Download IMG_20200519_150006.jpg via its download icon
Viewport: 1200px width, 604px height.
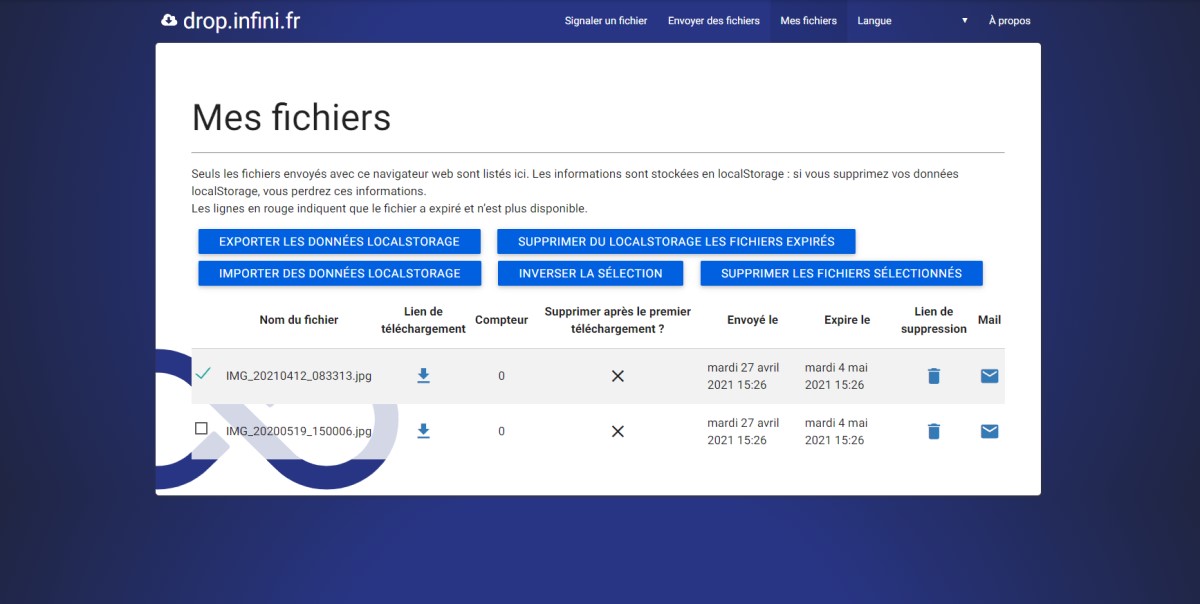click(x=423, y=431)
